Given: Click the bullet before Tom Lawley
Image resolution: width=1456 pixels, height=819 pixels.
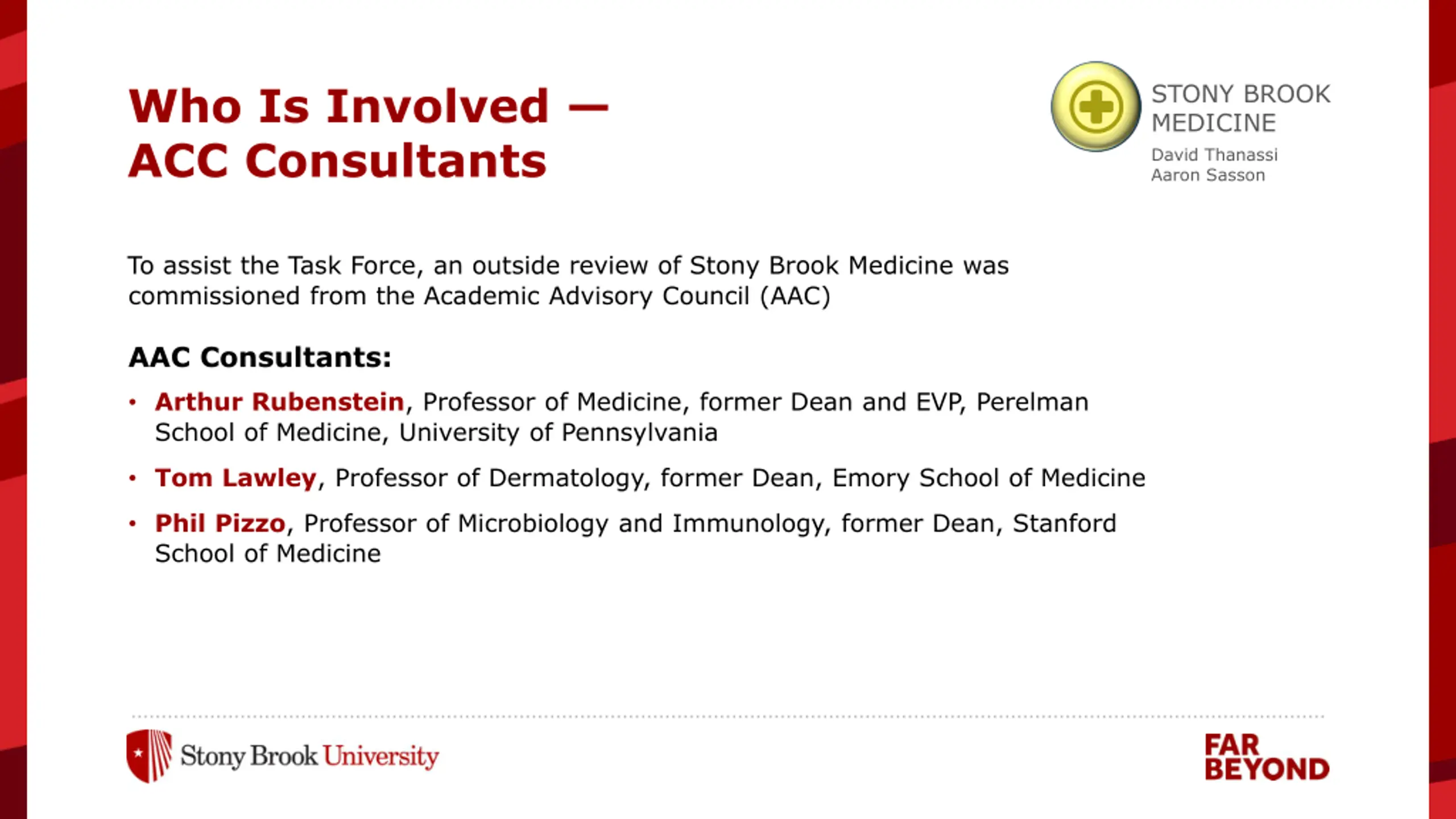Looking at the screenshot, I should coord(133,478).
